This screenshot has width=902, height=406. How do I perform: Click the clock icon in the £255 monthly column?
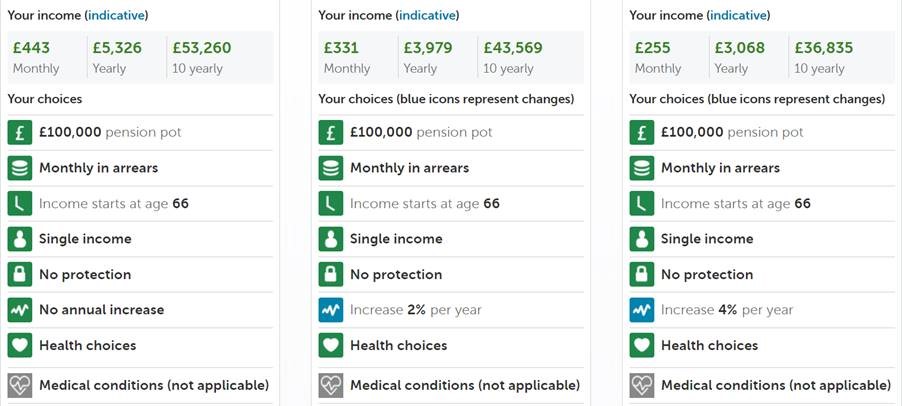click(641, 204)
